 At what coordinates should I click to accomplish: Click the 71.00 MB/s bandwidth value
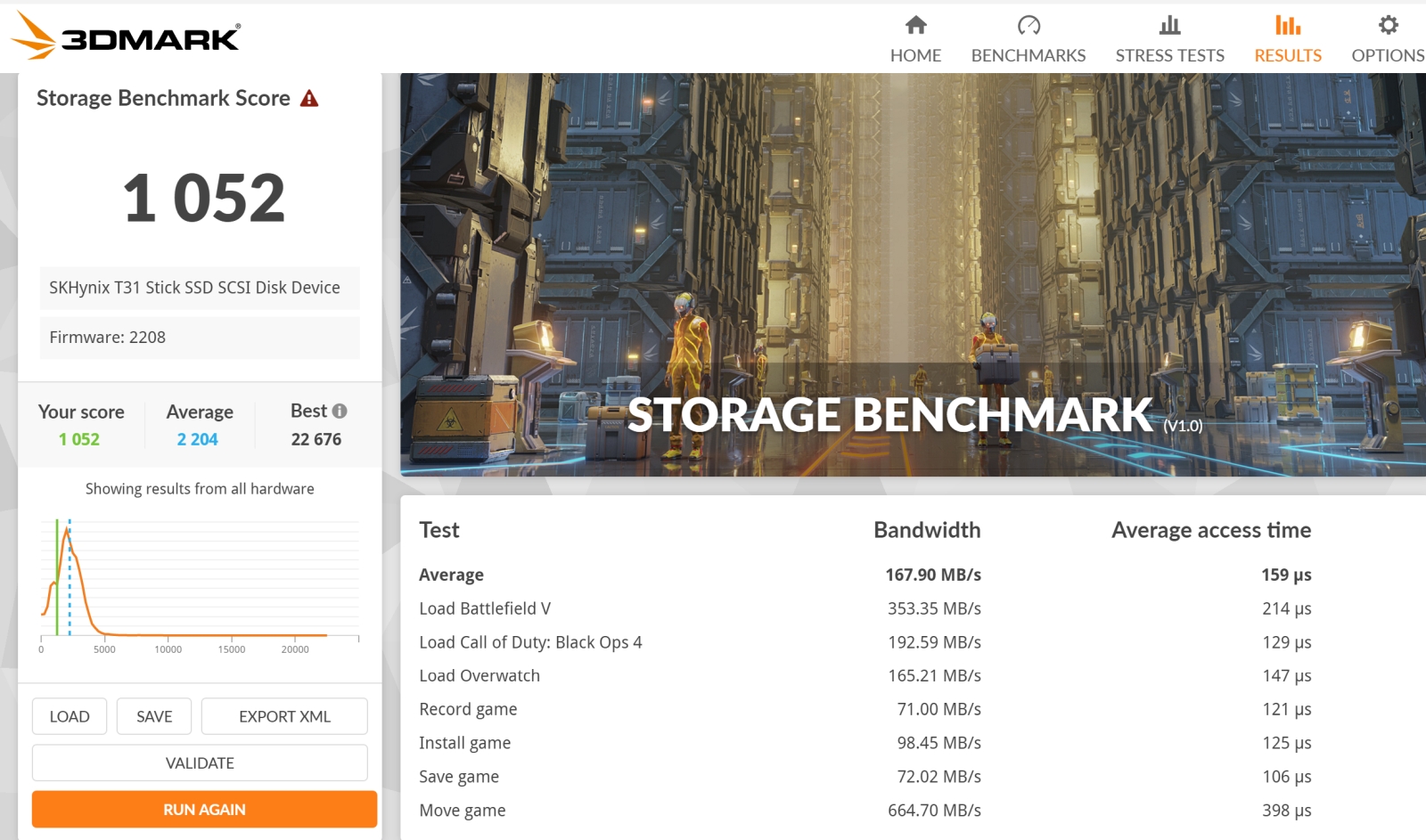coord(938,709)
